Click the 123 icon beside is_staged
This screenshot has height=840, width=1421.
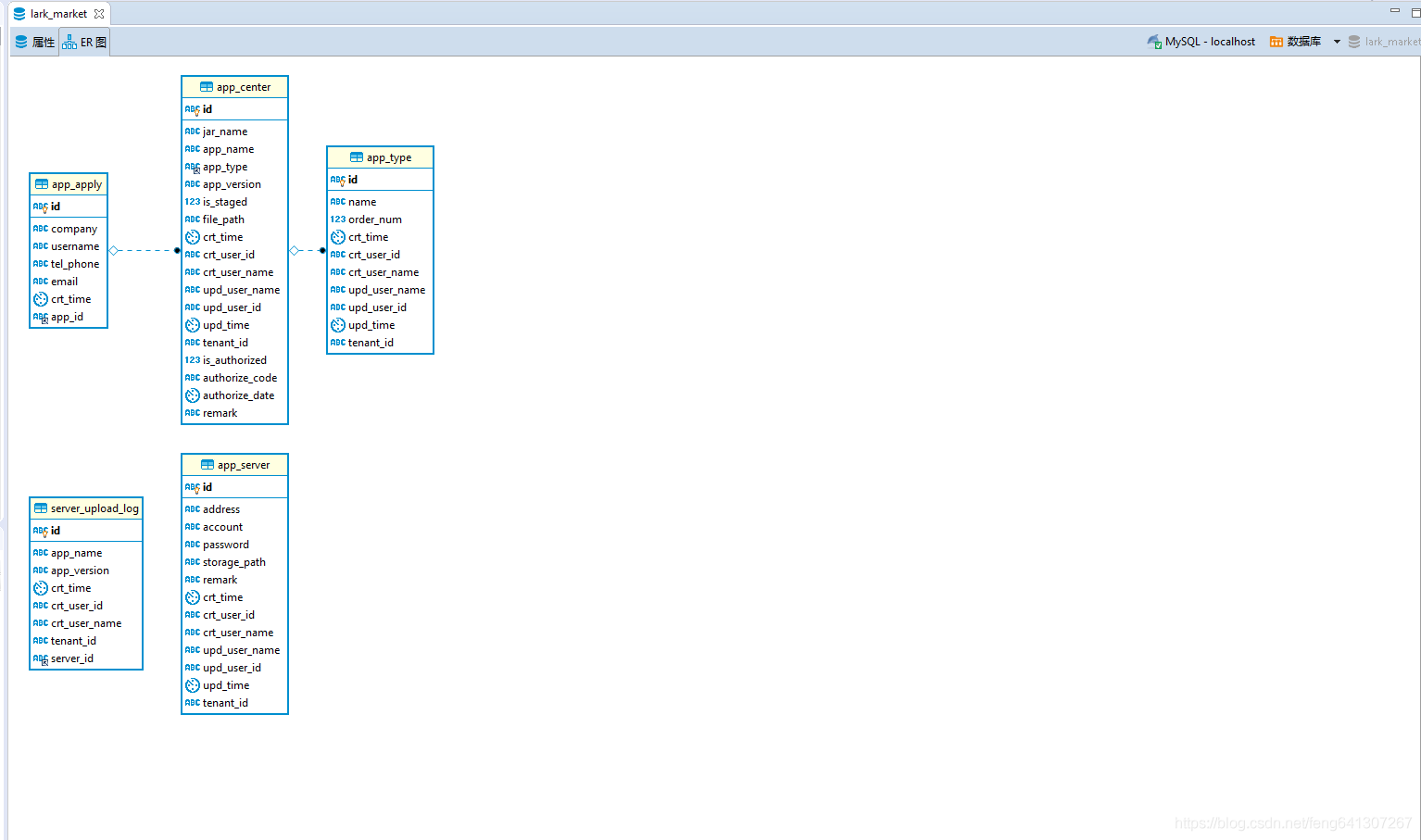point(193,202)
